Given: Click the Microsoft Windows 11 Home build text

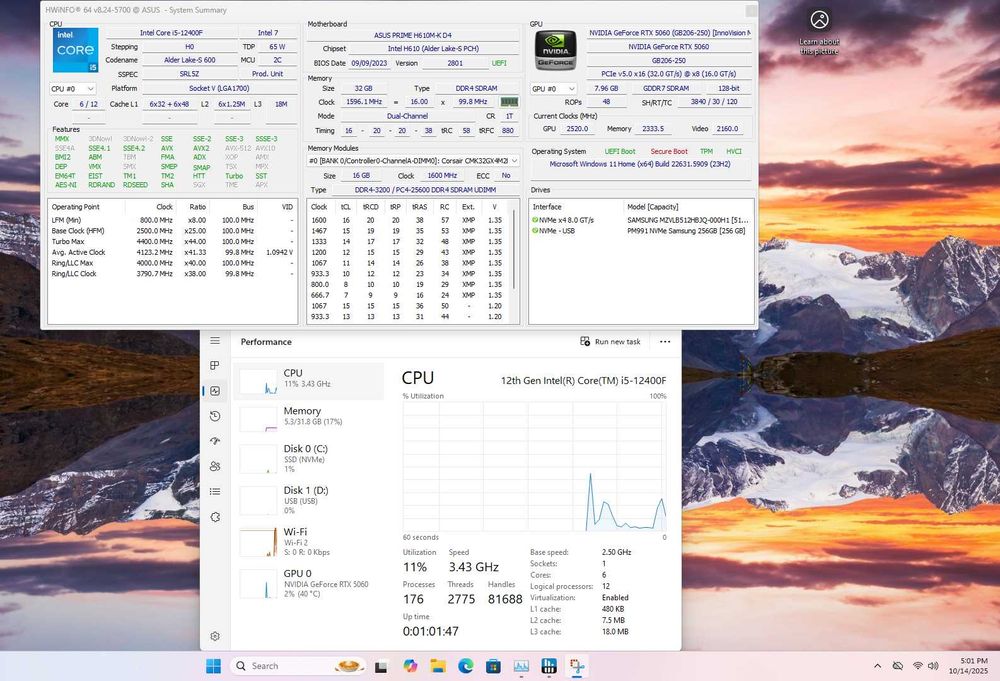Looking at the screenshot, I should coord(640,164).
